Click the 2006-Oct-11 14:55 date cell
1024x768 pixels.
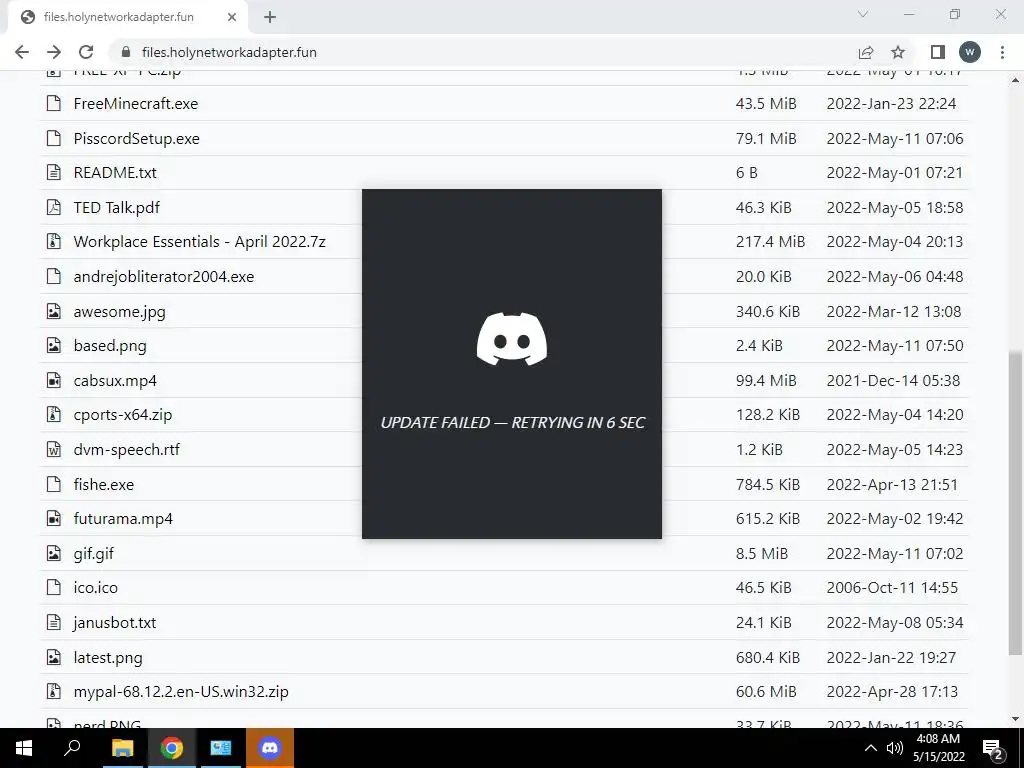click(892, 587)
